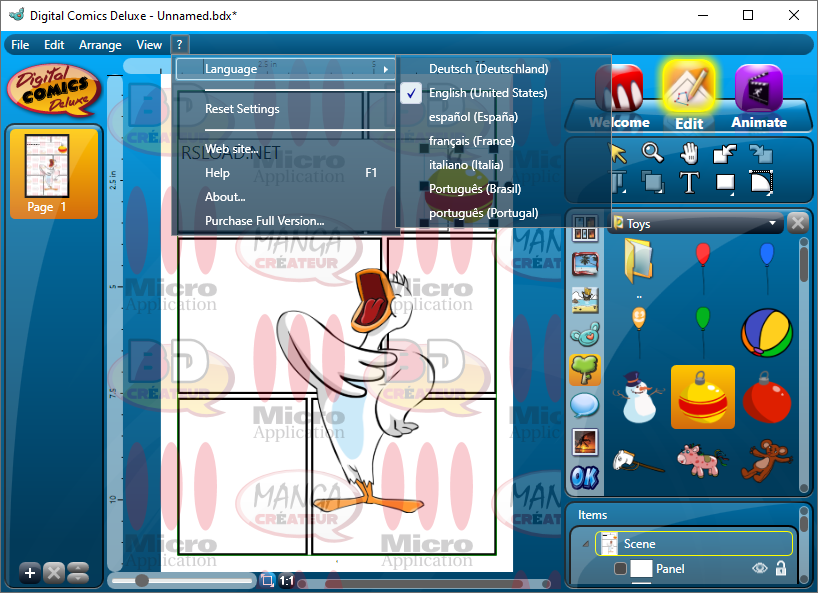
Task: Open the teal bear characters category
Action: coord(585,335)
